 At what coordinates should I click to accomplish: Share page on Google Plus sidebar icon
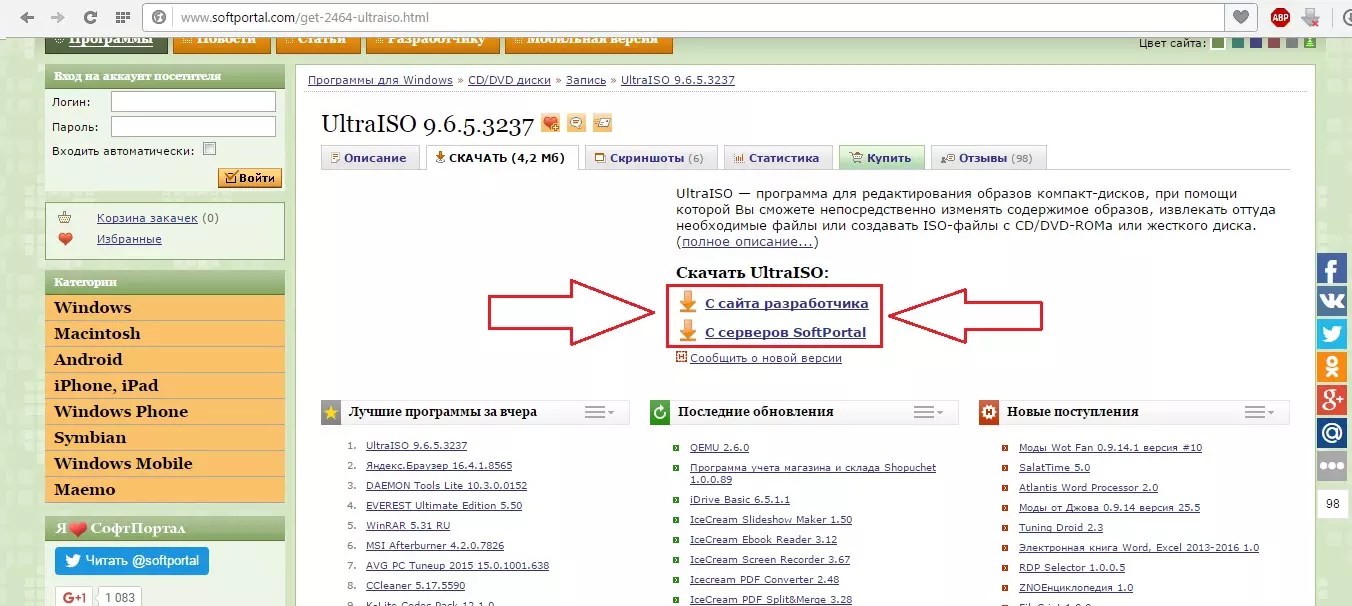click(x=1332, y=399)
